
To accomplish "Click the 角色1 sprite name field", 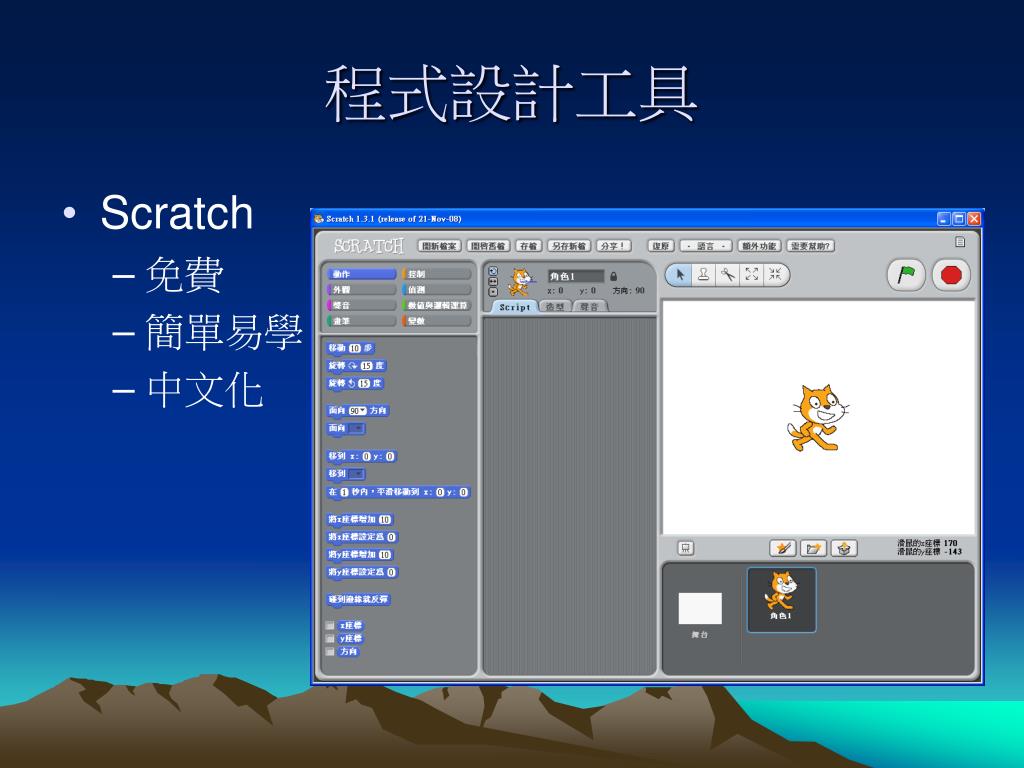I will 575,276.
